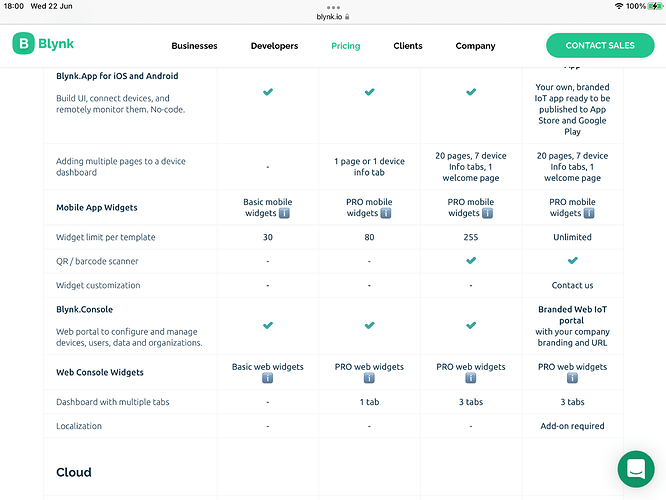Click the Contact us text for Widget customization

572,285
